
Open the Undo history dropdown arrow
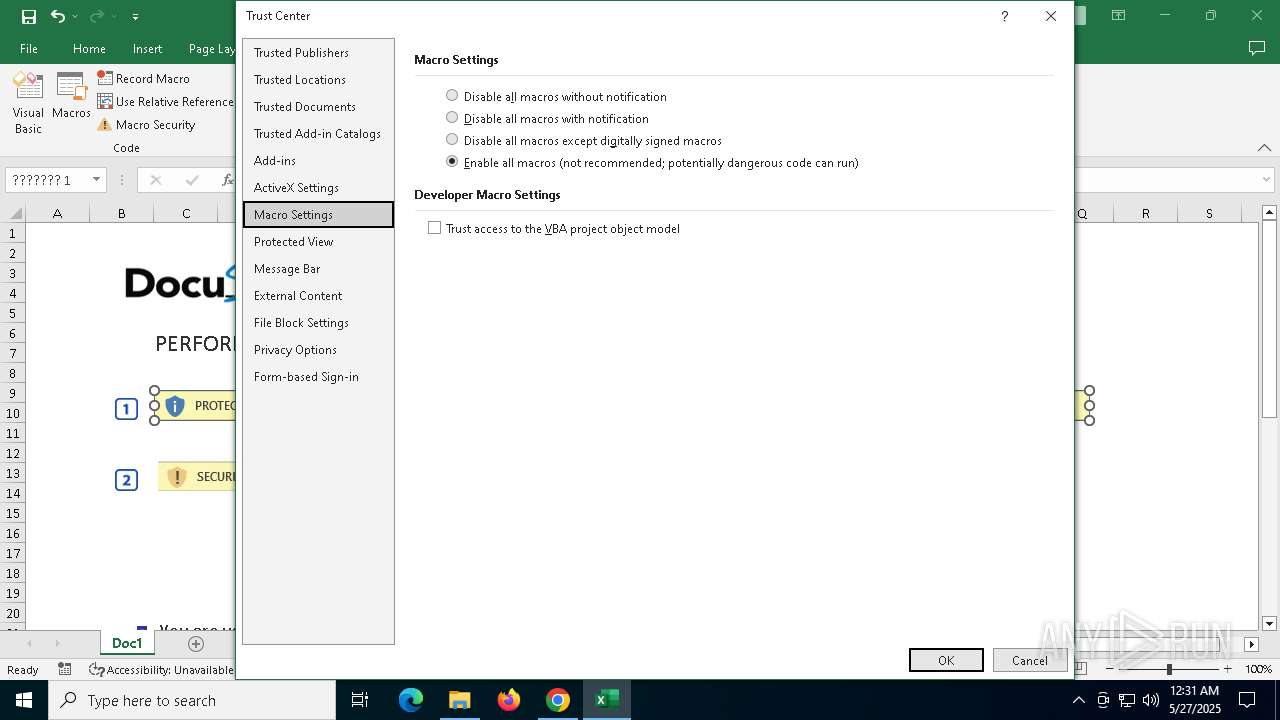pos(75,17)
